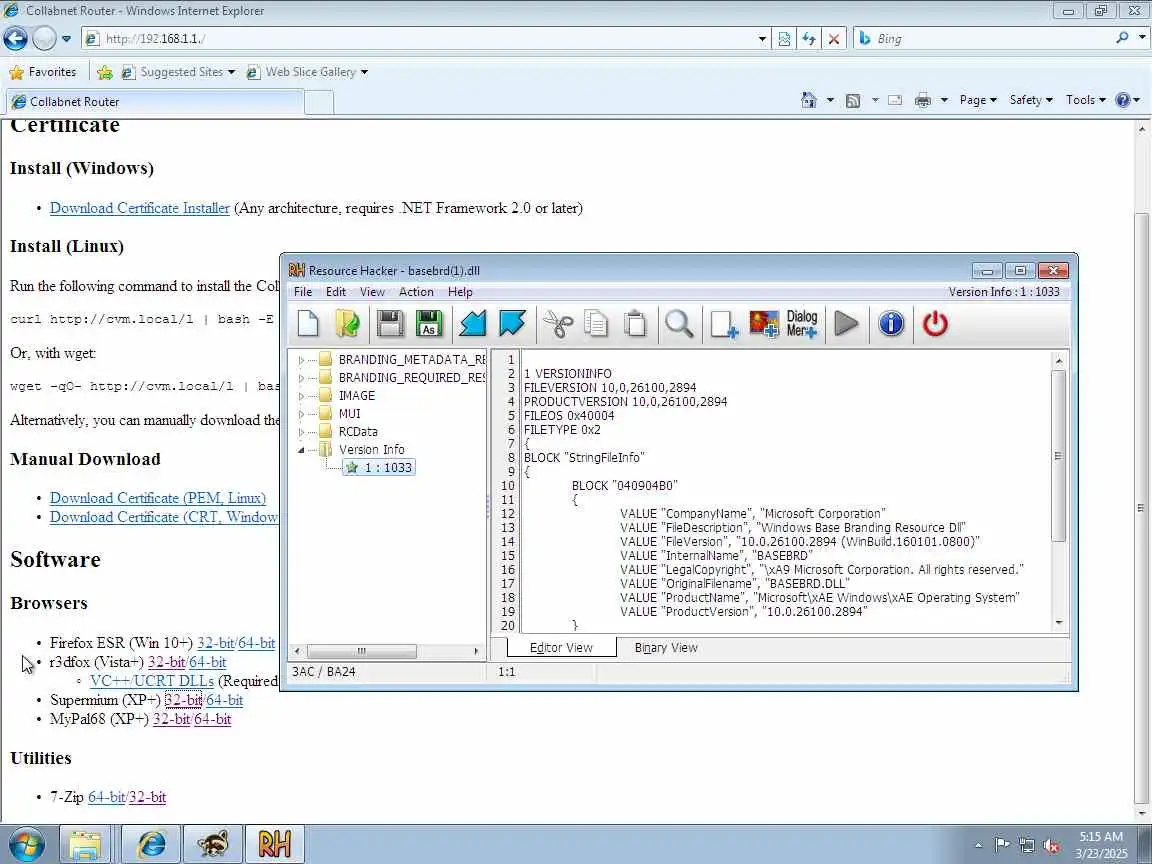Expand the MUI tree folder
This screenshot has height=864, width=1152.
[300, 414]
